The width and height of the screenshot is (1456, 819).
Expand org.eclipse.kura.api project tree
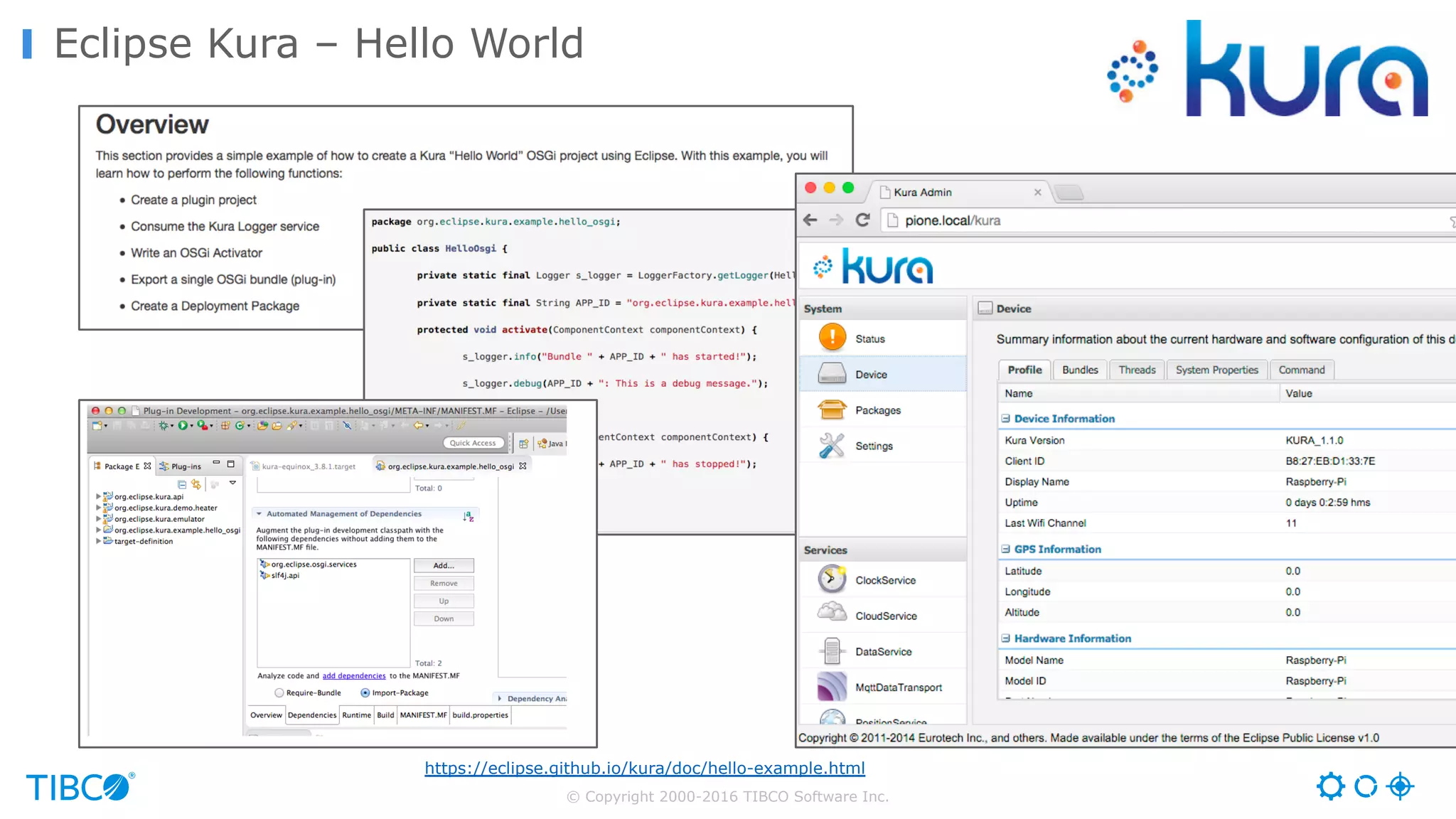coord(98,496)
